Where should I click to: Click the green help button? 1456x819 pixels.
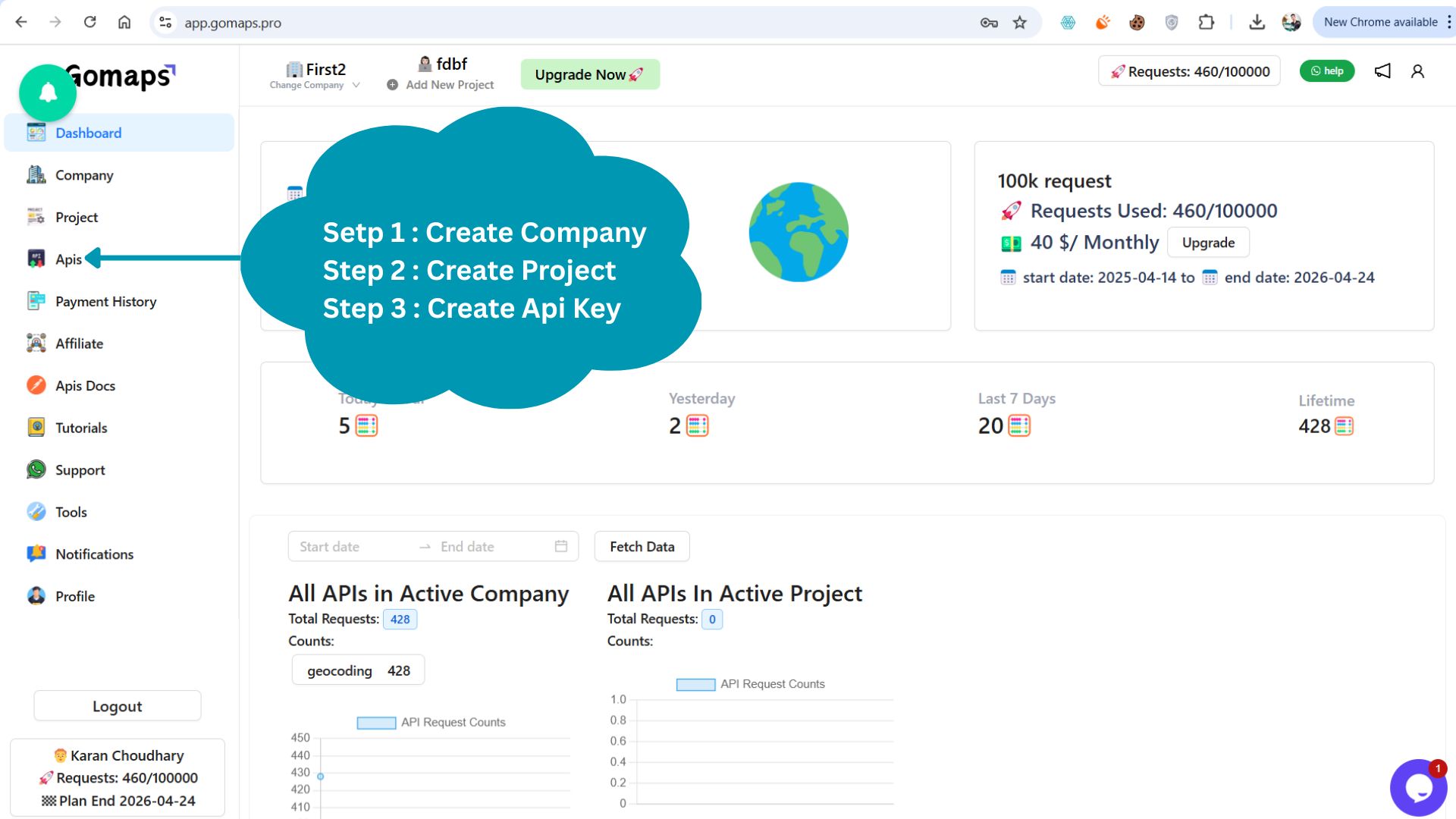pos(1327,71)
